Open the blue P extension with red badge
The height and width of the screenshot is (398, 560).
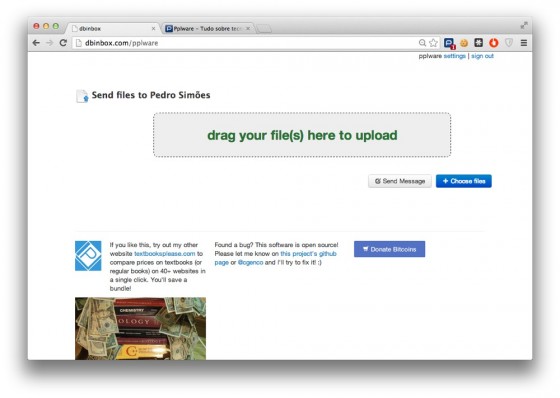(449, 43)
